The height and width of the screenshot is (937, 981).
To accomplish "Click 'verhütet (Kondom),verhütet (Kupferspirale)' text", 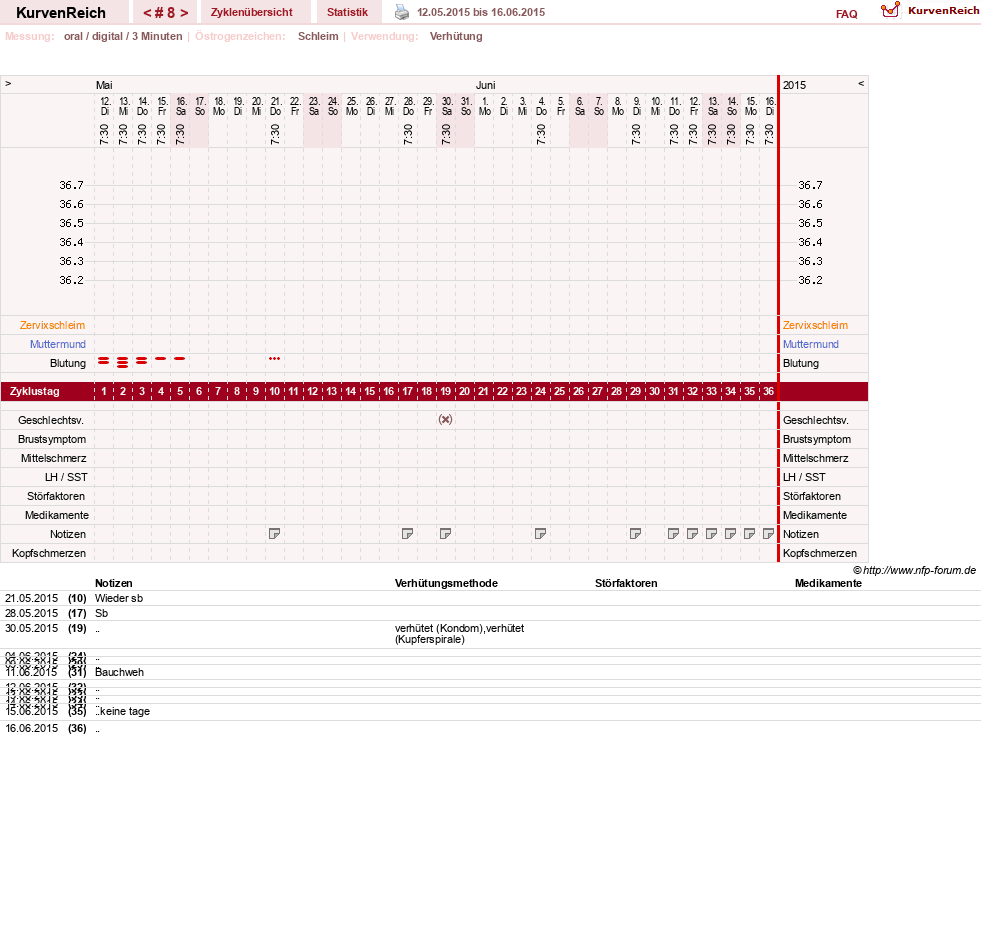I will click(459, 634).
